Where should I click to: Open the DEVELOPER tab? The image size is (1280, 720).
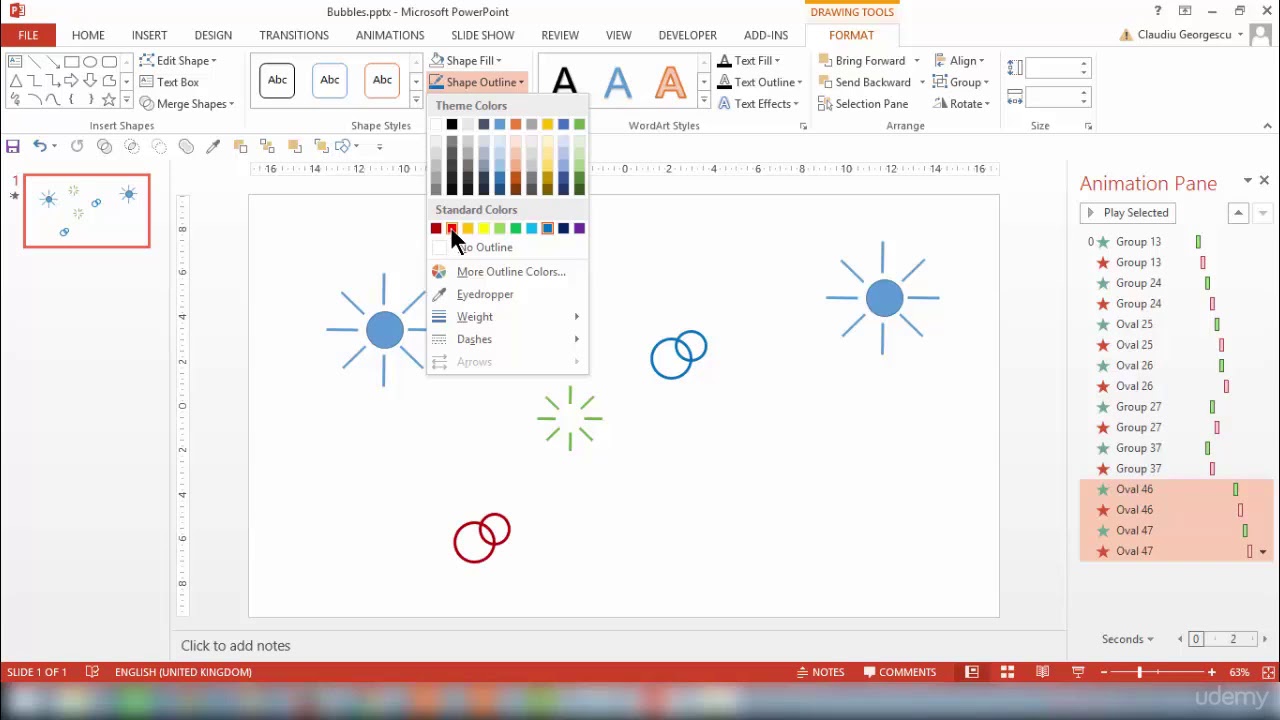687,35
